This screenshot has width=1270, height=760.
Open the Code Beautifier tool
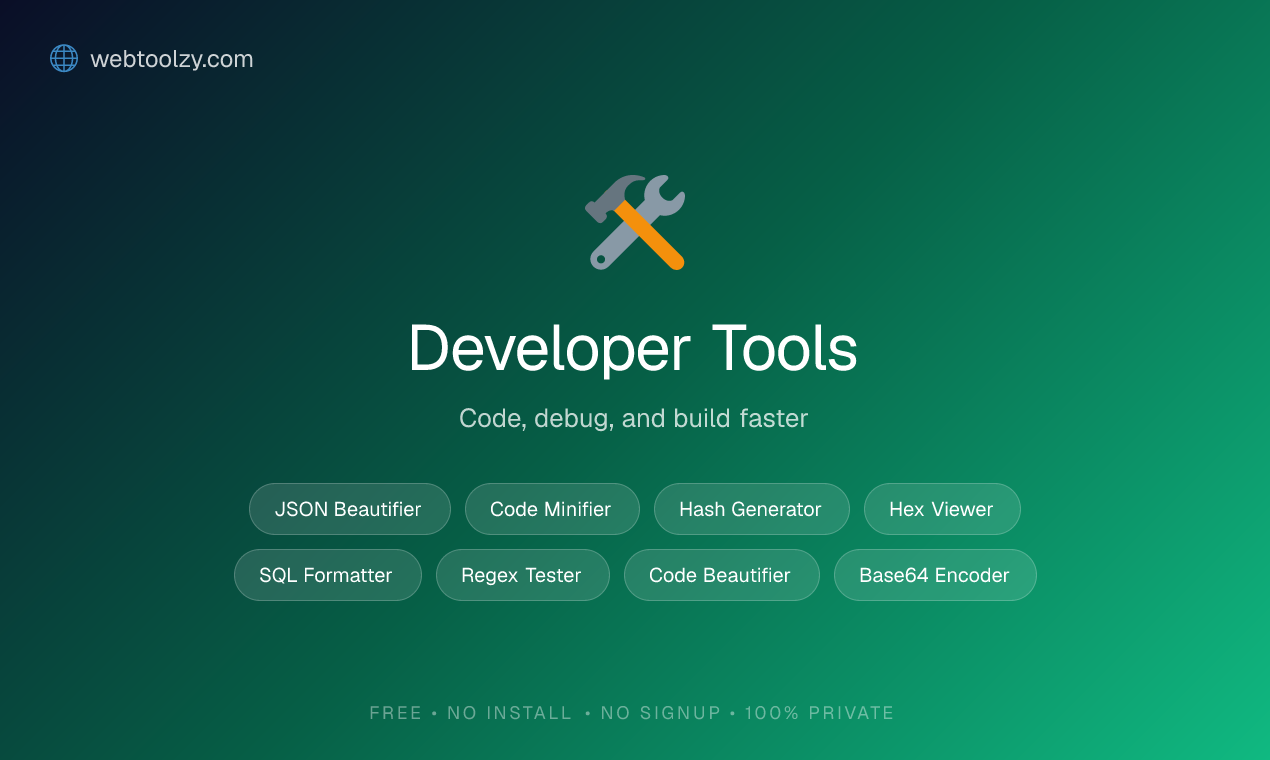point(721,575)
